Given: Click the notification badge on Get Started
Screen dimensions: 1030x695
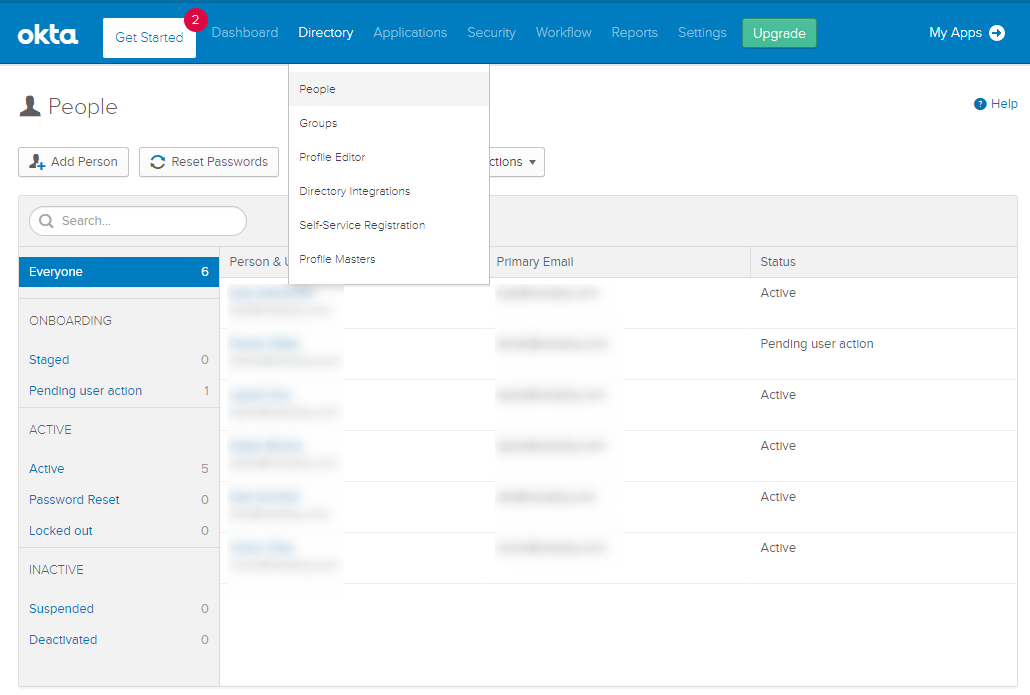Looking at the screenshot, I should point(195,20).
